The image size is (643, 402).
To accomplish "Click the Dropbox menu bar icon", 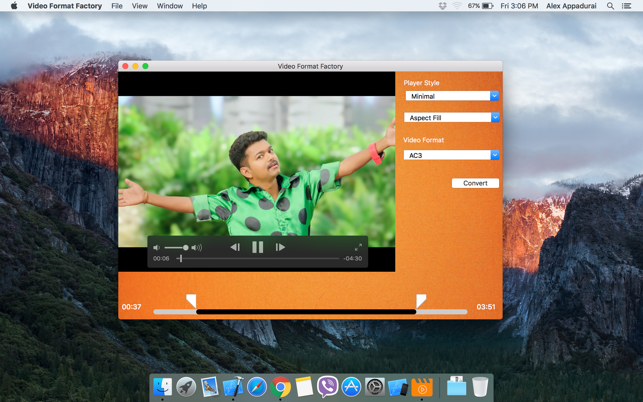I will pyautogui.click(x=442, y=6).
